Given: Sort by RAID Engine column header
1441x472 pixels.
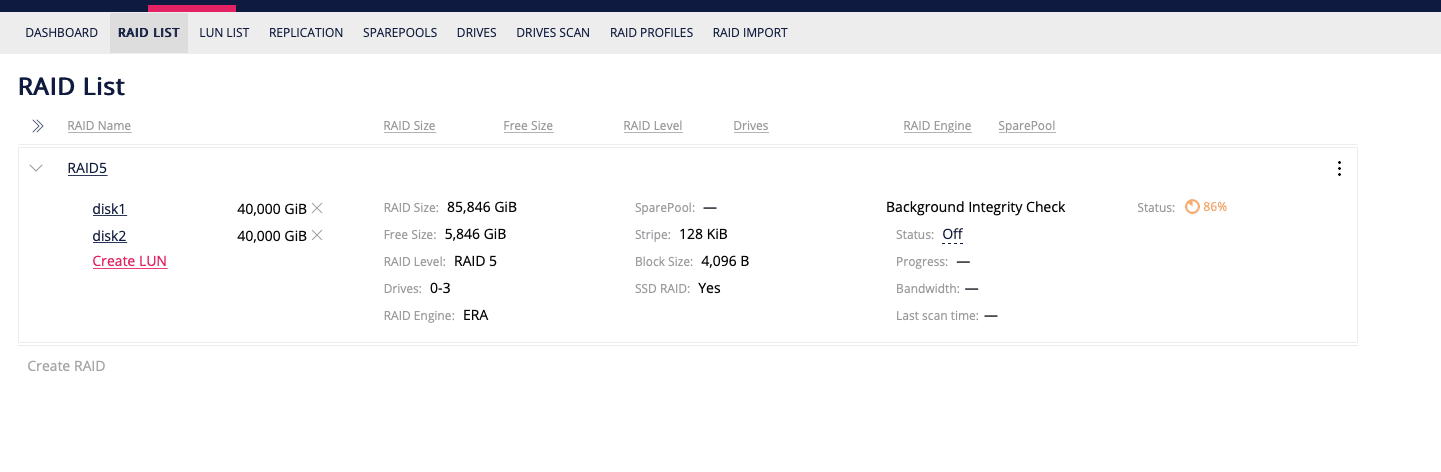Looking at the screenshot, I should click(x=937, y=126).
